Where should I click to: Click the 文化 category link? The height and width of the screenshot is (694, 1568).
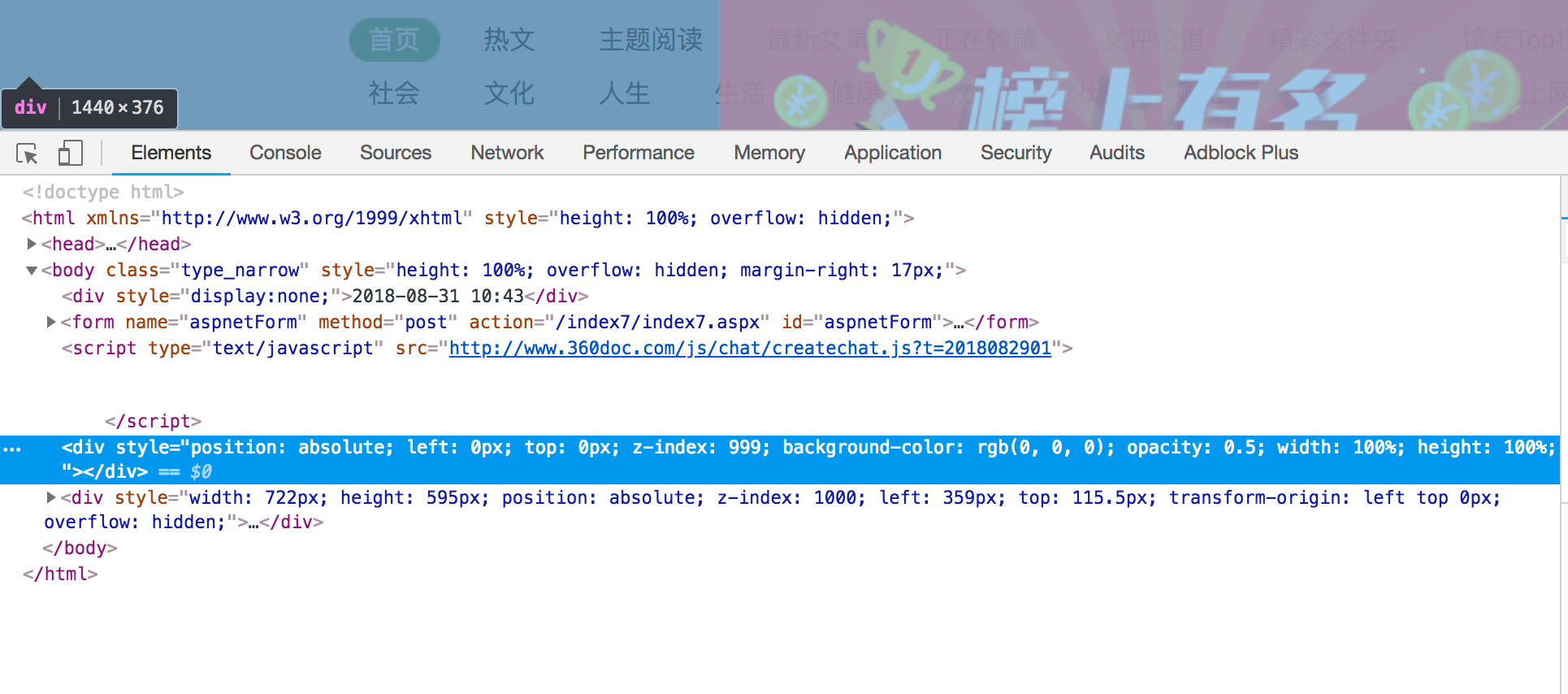(509, 93)
